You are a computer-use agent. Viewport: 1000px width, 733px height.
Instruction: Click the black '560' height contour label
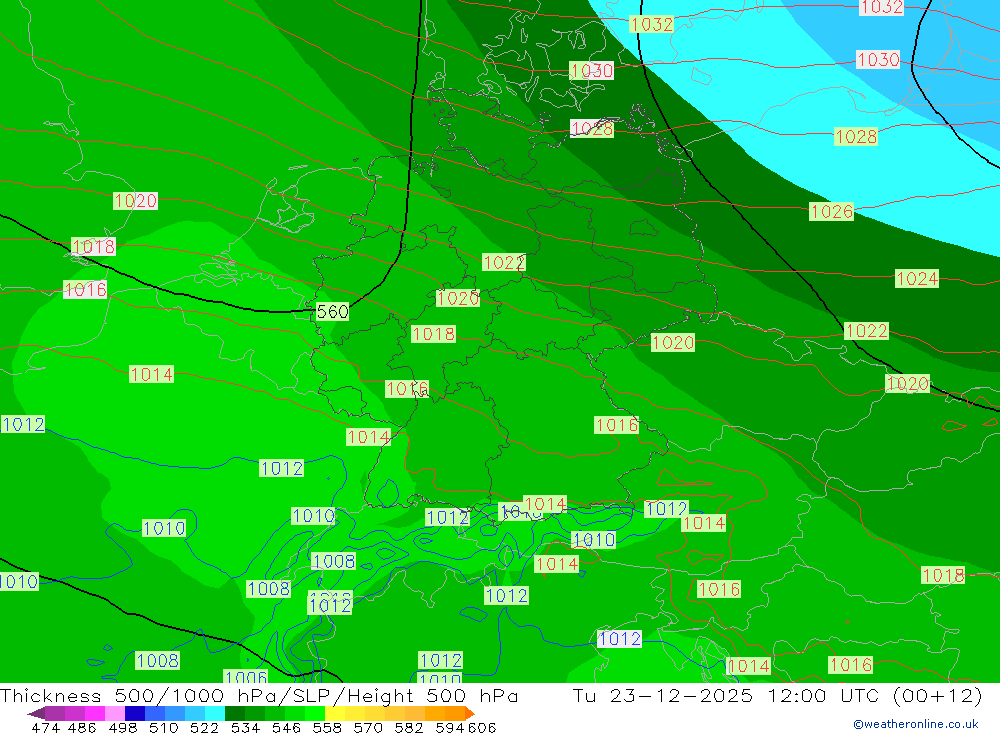332,311
